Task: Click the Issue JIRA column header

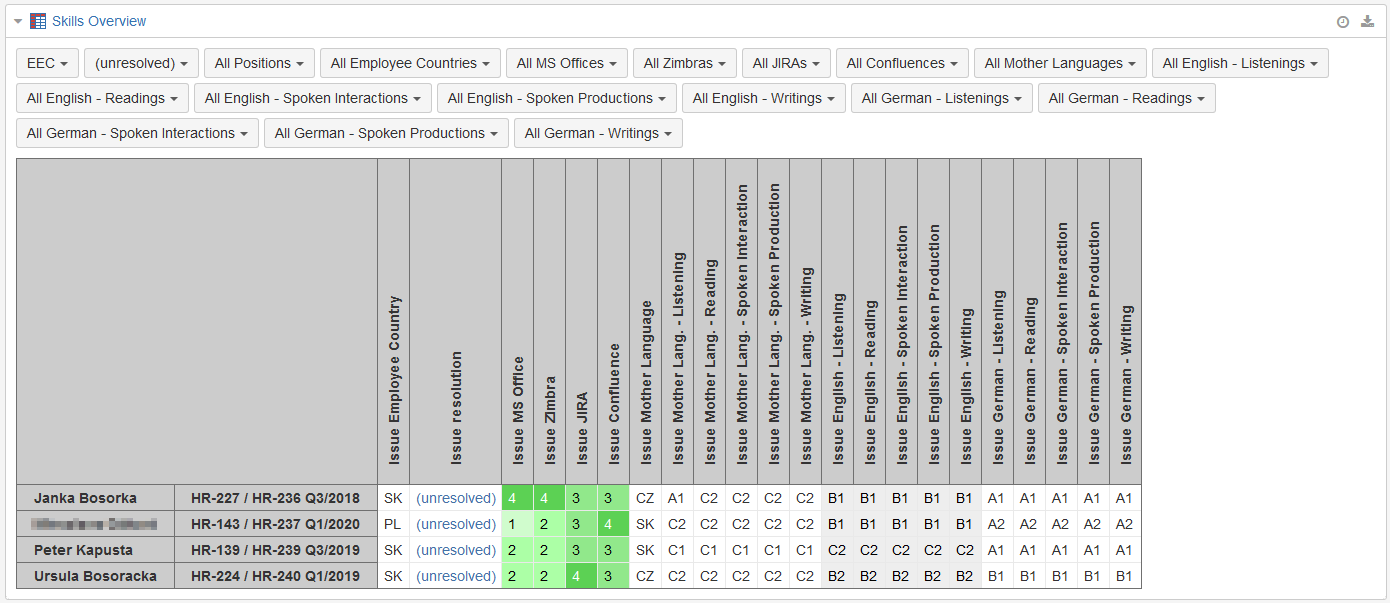Action: 582,322
